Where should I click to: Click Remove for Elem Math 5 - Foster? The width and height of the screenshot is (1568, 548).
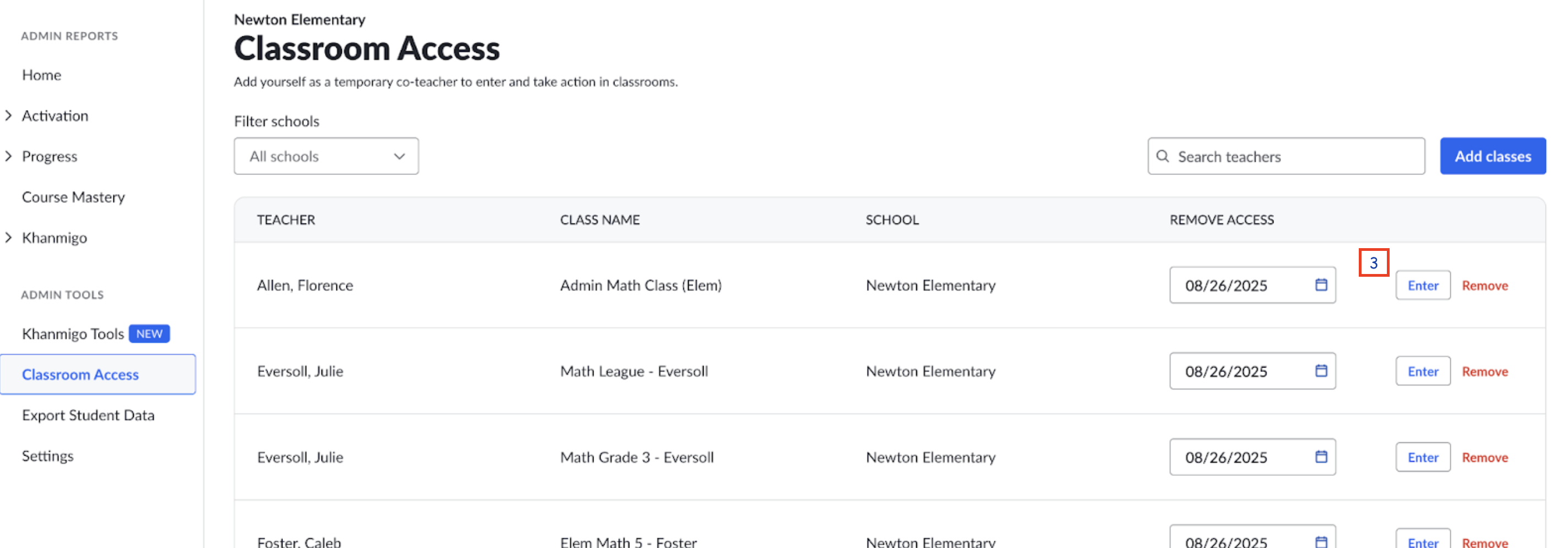click(1485, 542)
